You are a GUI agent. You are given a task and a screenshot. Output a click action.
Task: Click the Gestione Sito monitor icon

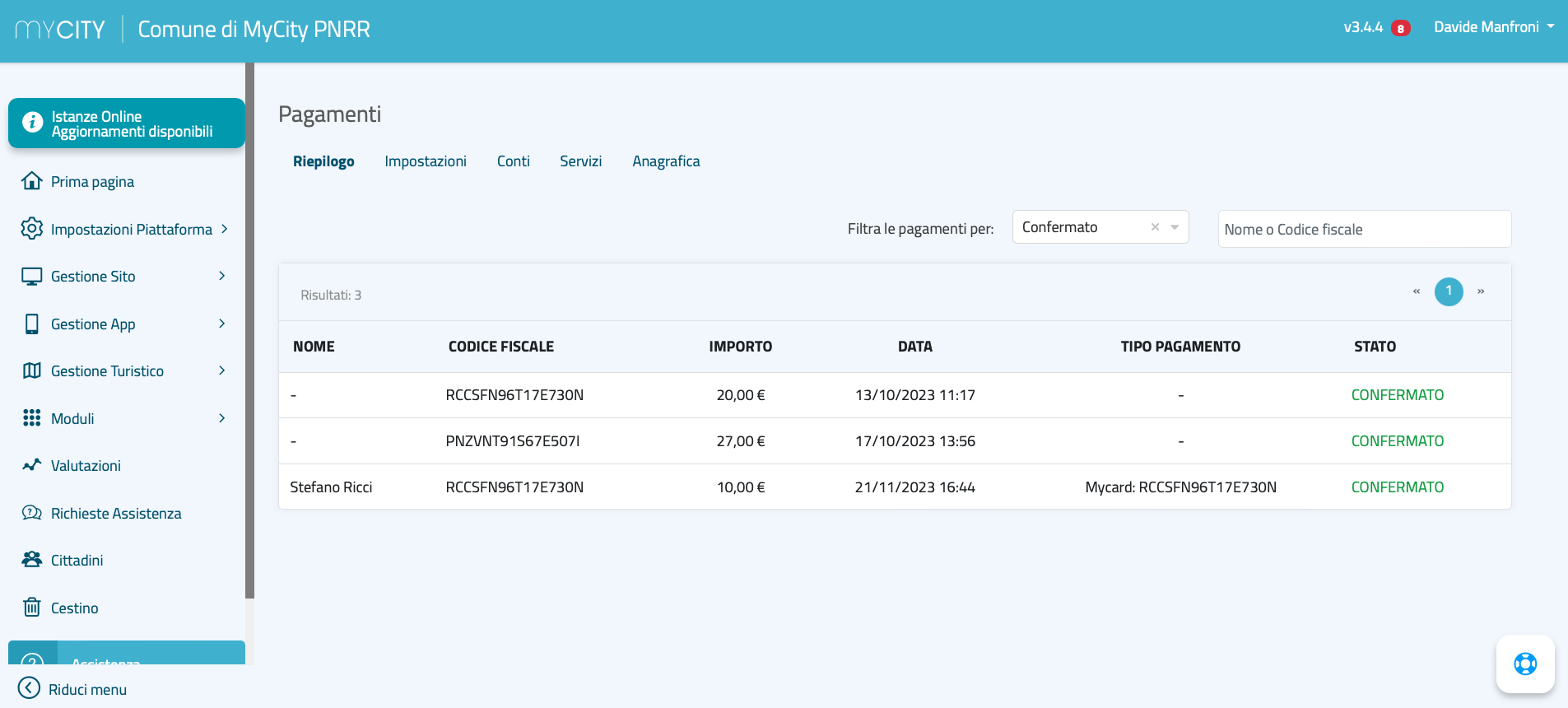tap(31, 277)
